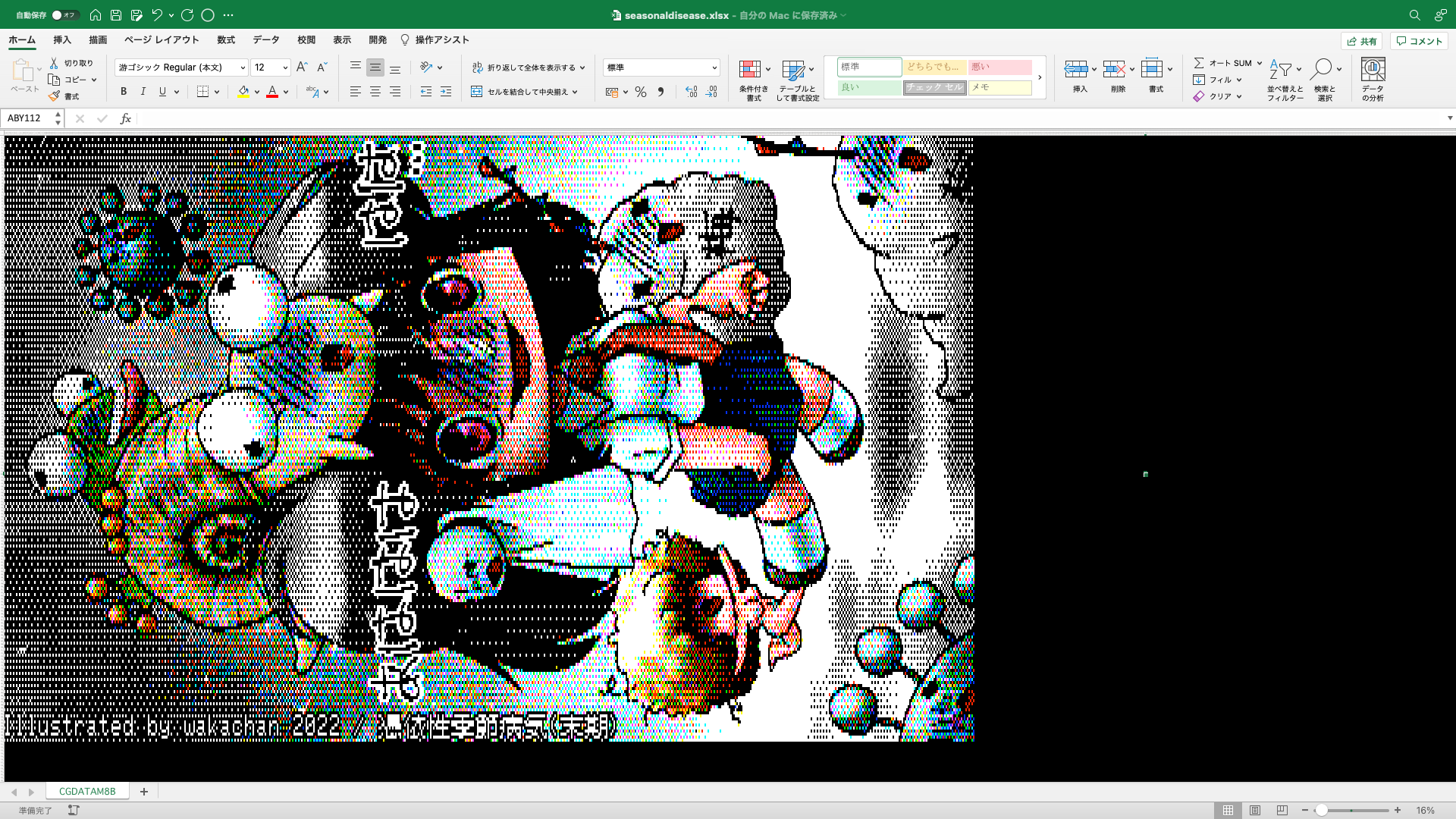
Task: Open Format as Table button
Action: pyautogui.click(x=798, y=80)
